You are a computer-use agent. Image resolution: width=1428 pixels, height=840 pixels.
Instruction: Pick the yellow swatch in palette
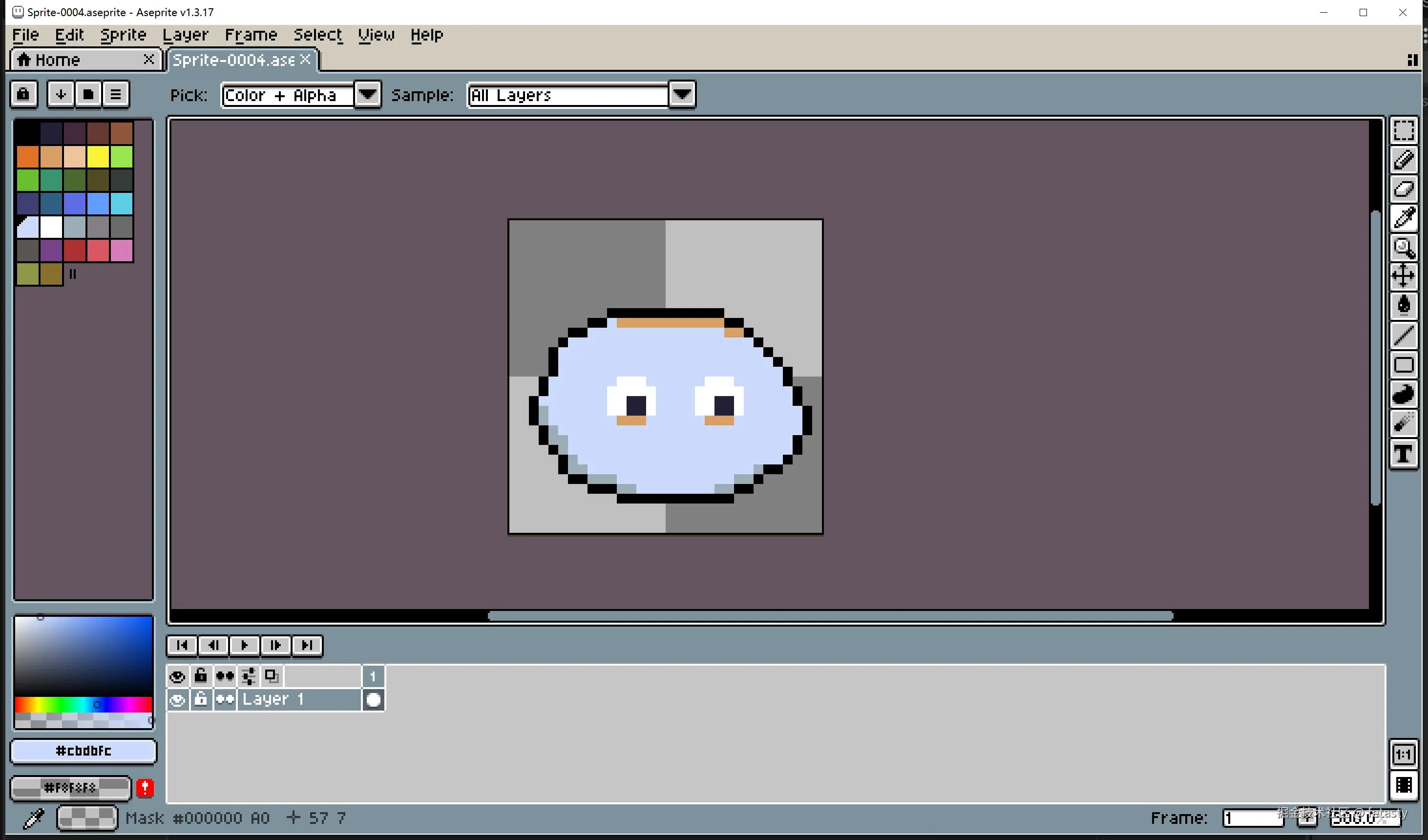pyautogui.click(x=98, y=157)
